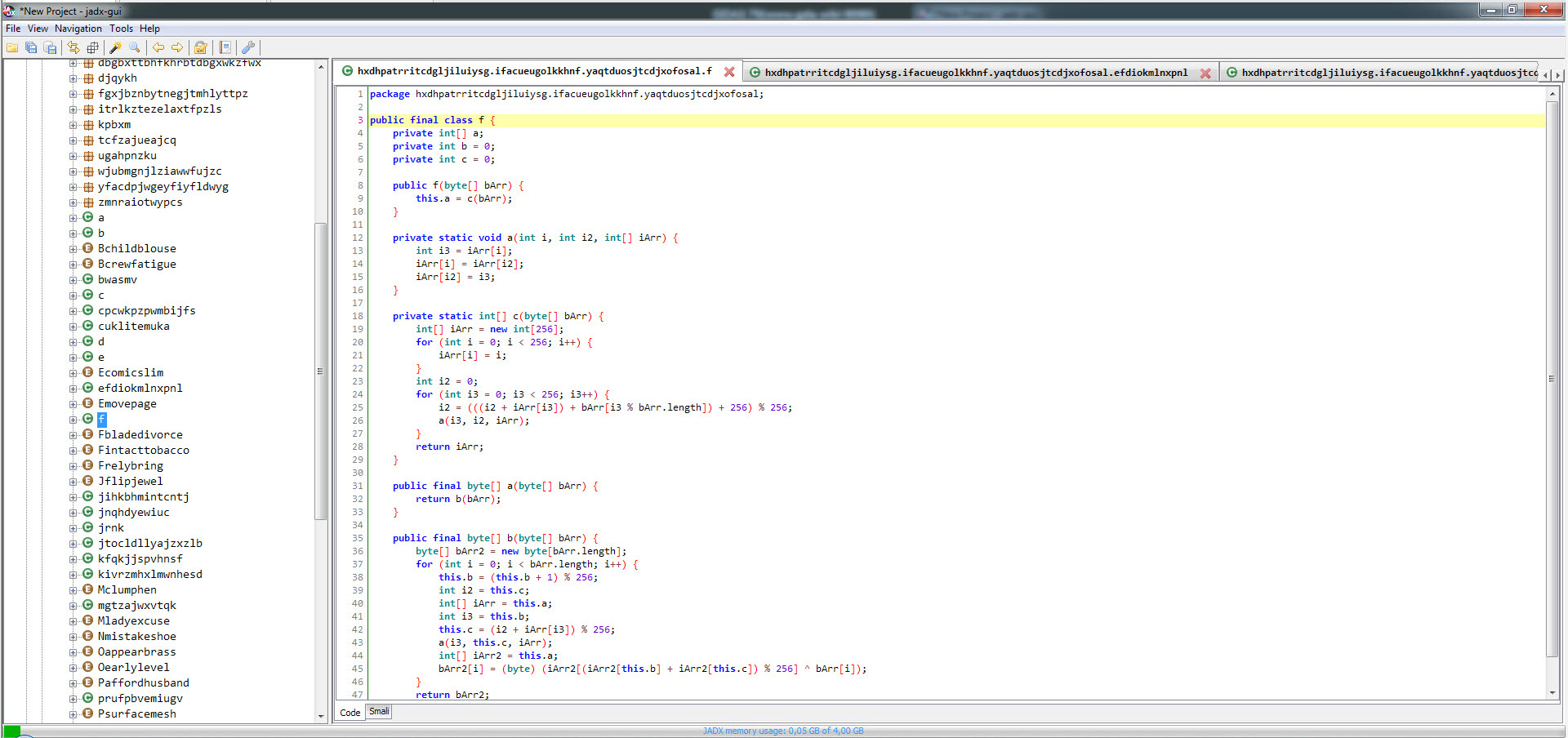This screenshot has width=1568, height=738.
Task: Open Class search magnifier icon
Action: (135, 47)
